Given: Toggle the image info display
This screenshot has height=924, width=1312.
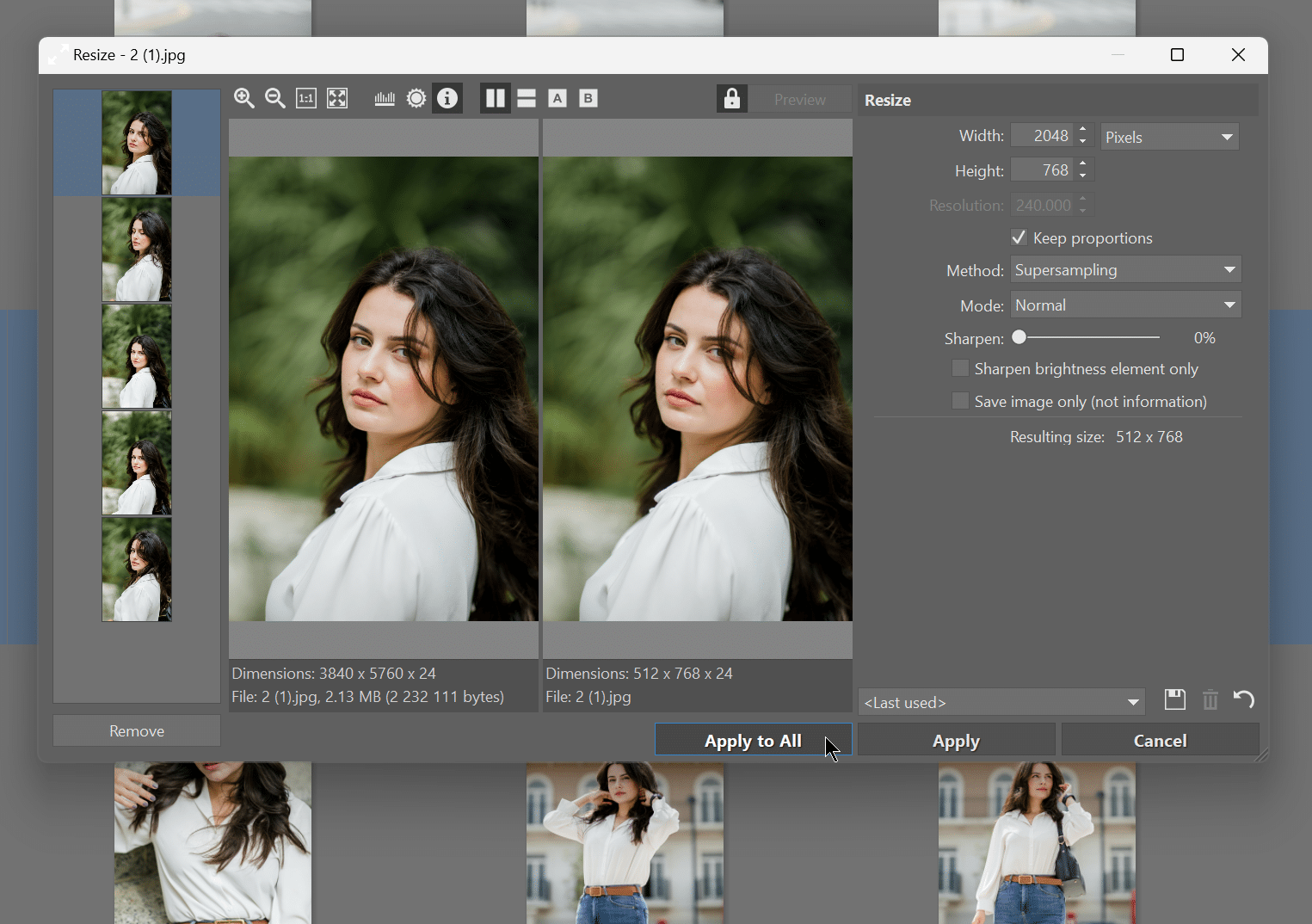Looking at the screenshot, I should pyautogui.click(x=447, y=98).
